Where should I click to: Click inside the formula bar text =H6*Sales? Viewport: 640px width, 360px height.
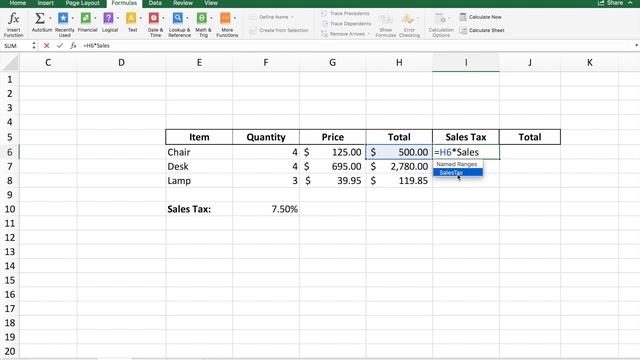coord(96,46)
